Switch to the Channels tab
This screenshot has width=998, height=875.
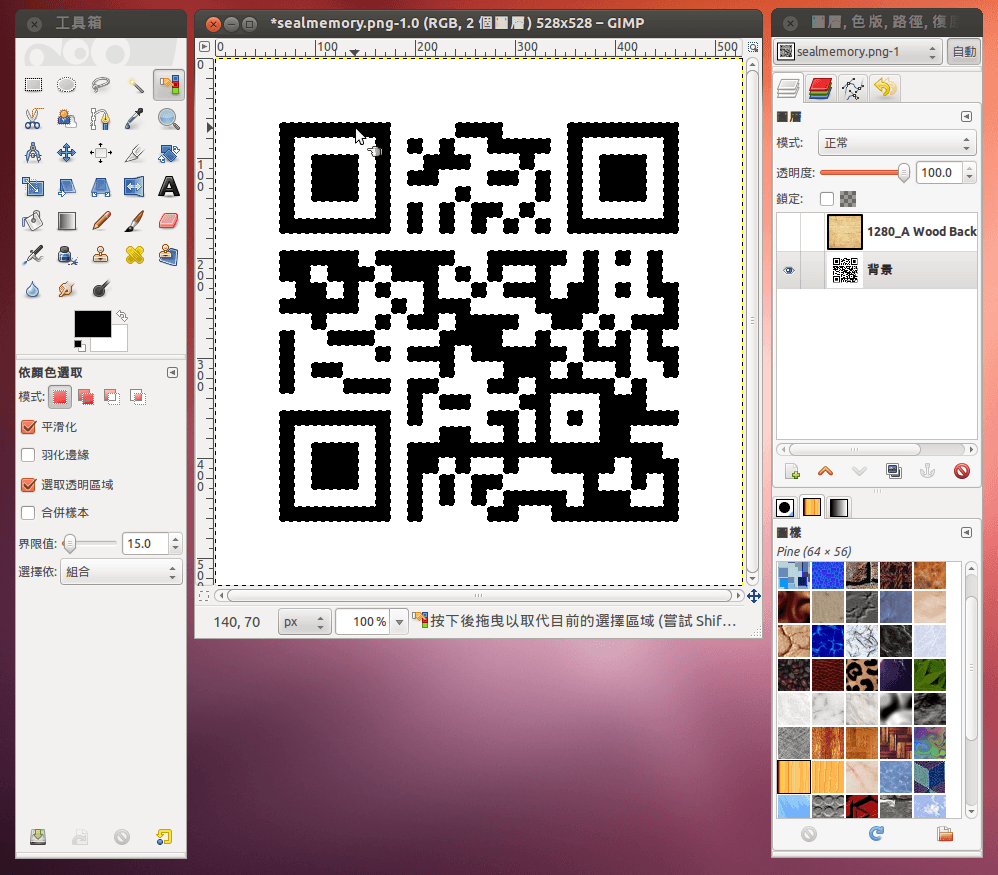820,89
